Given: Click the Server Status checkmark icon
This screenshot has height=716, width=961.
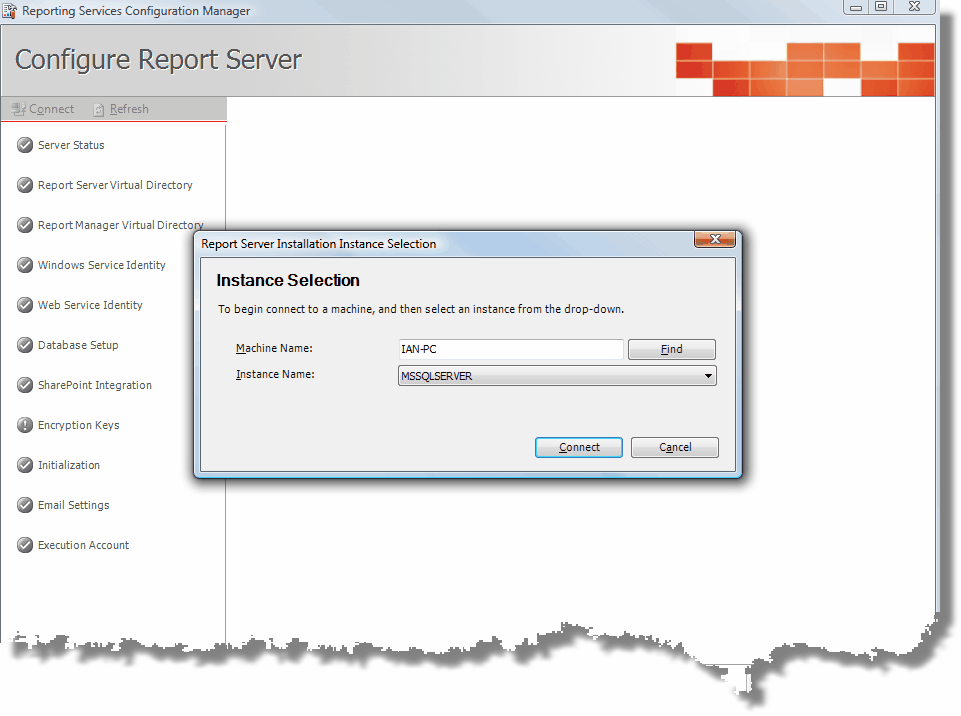Looking at the screenshot, I should [x=25, y=145].
